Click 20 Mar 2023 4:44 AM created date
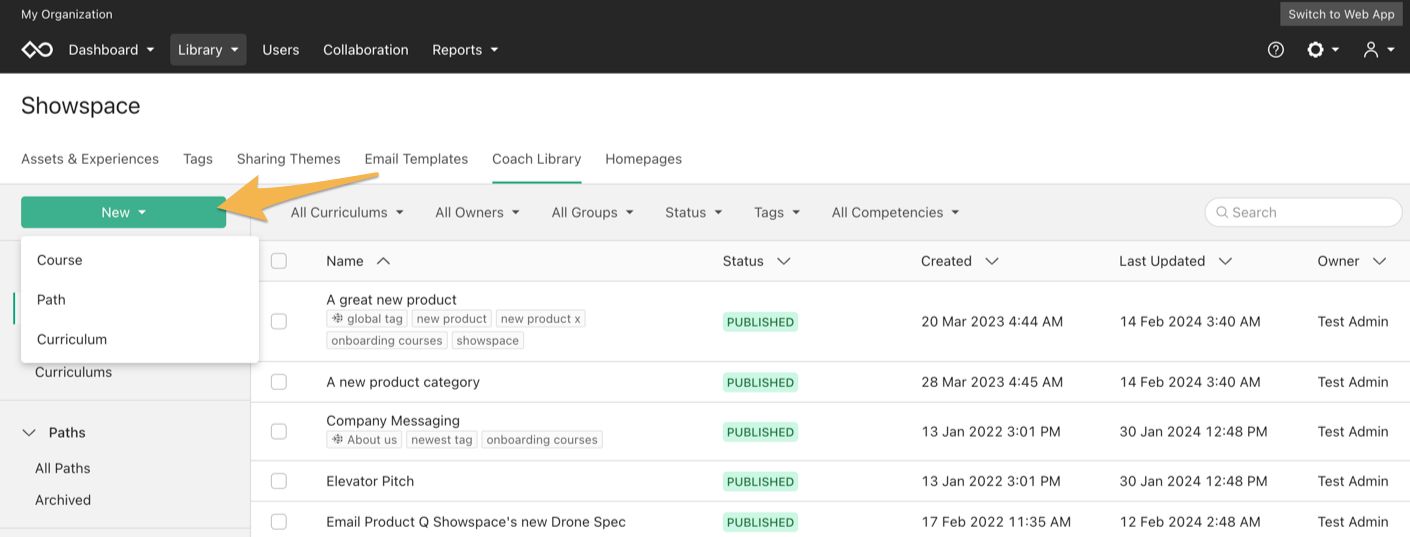 [x=992, y=321]
